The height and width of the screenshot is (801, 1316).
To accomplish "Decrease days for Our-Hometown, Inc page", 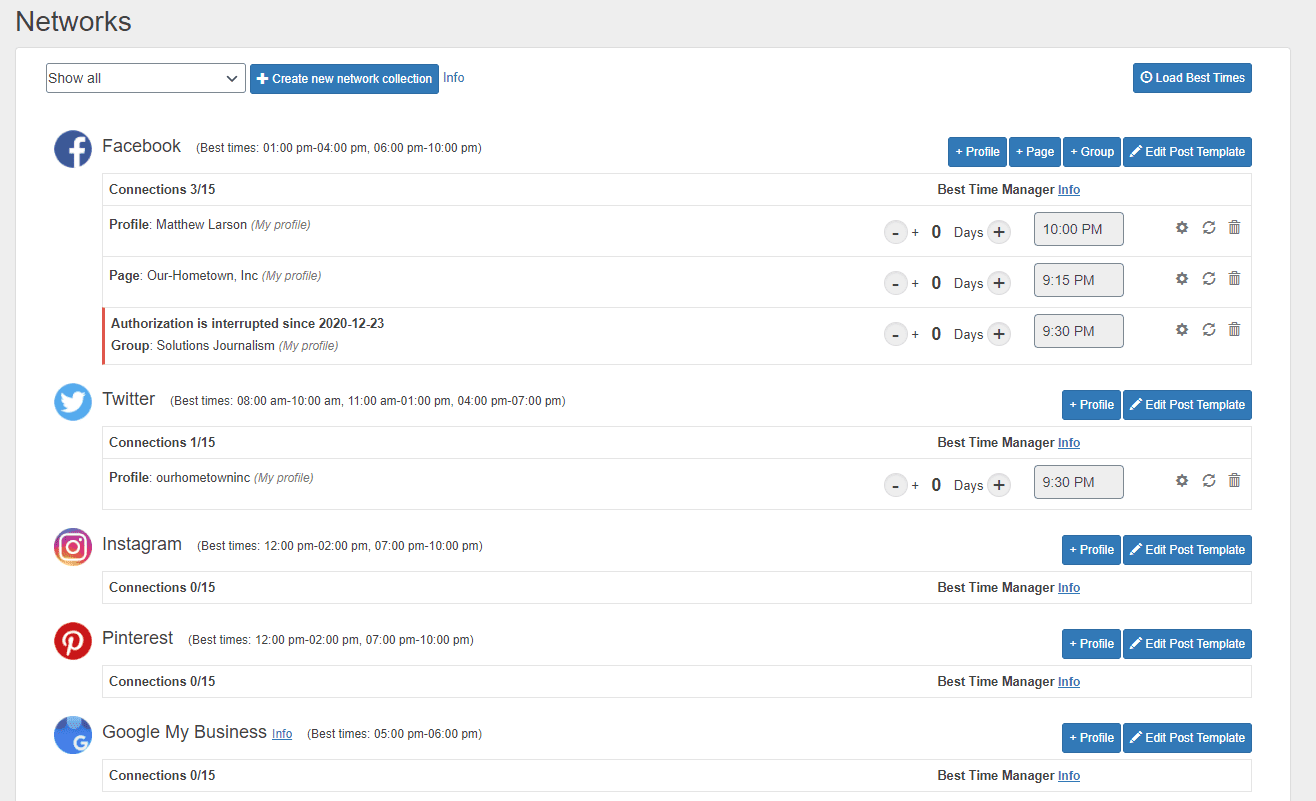I will click(896, 283).
